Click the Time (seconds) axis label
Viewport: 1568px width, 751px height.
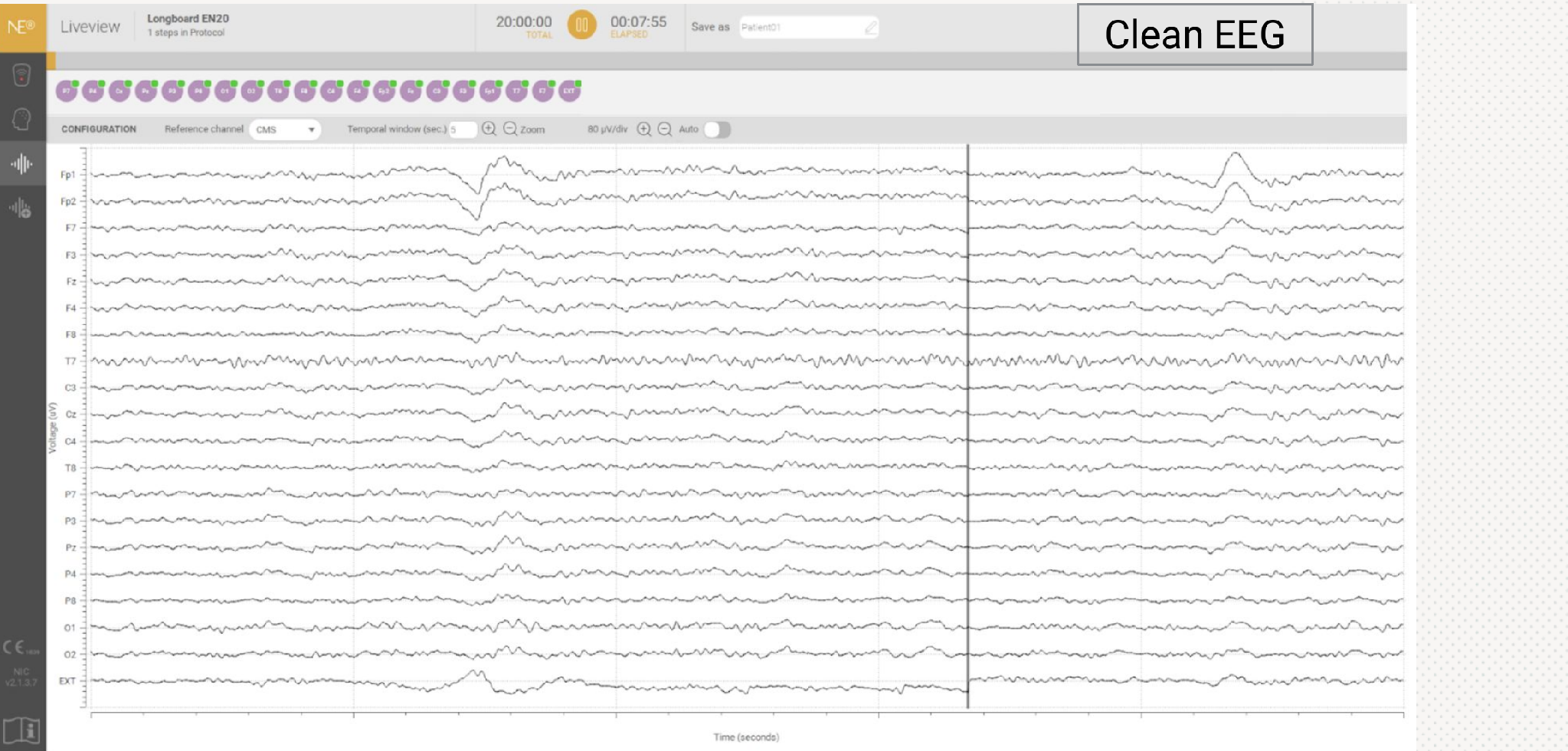coord(746,737)
